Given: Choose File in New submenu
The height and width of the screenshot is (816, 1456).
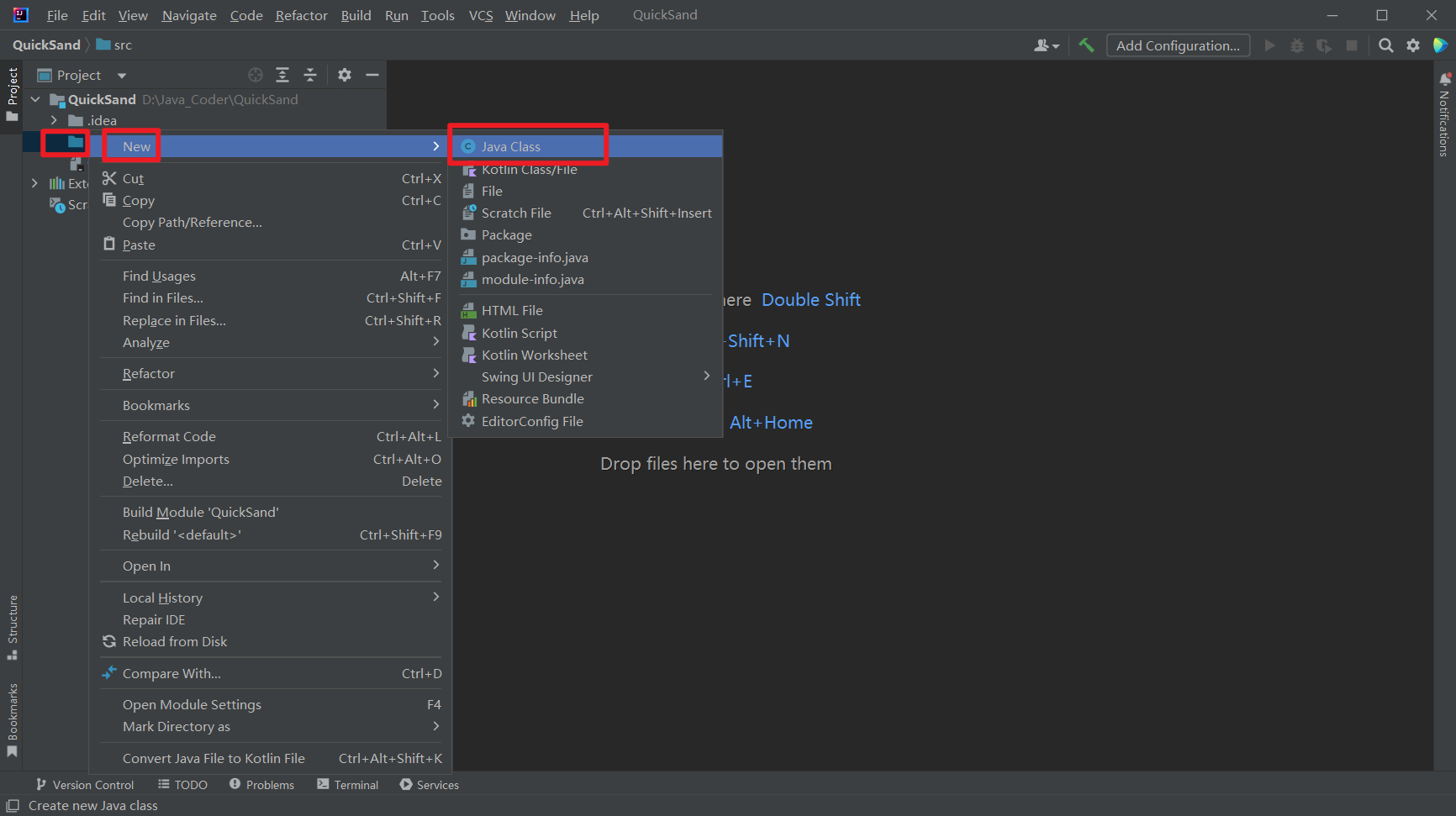Looking at the screenshot, I should 586,191.
